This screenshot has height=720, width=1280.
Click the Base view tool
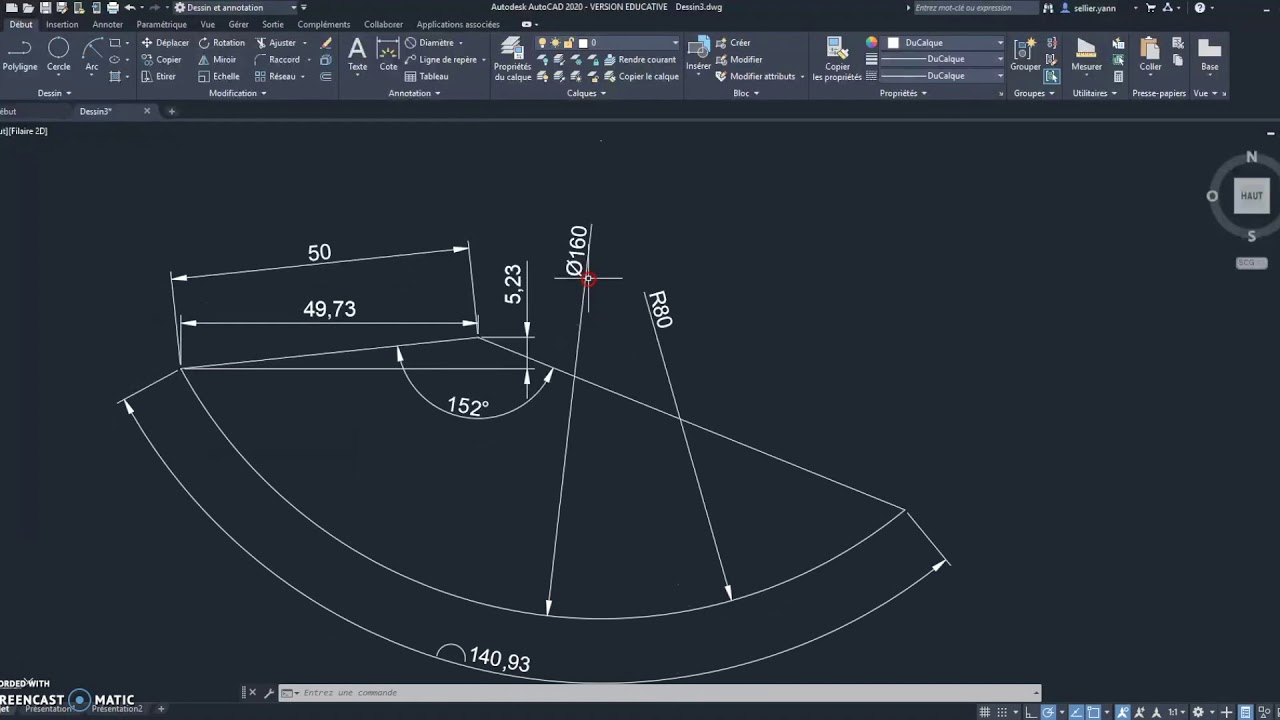1210,55
